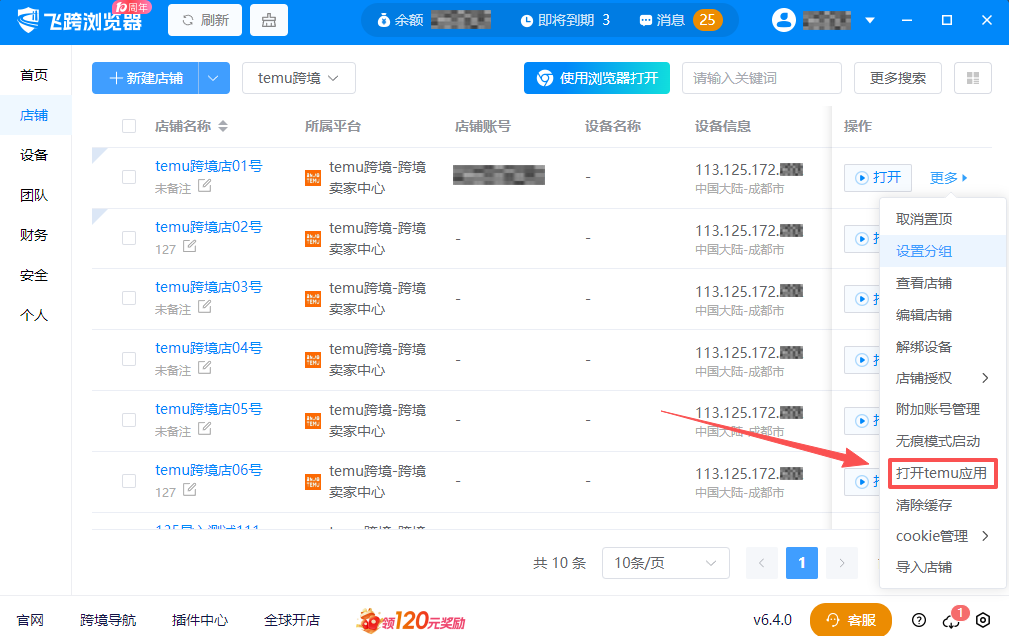The width and height of the screenshot is (1009, 636).
Task: Open the 10条/页 page size dropdown
Action: 665,563
